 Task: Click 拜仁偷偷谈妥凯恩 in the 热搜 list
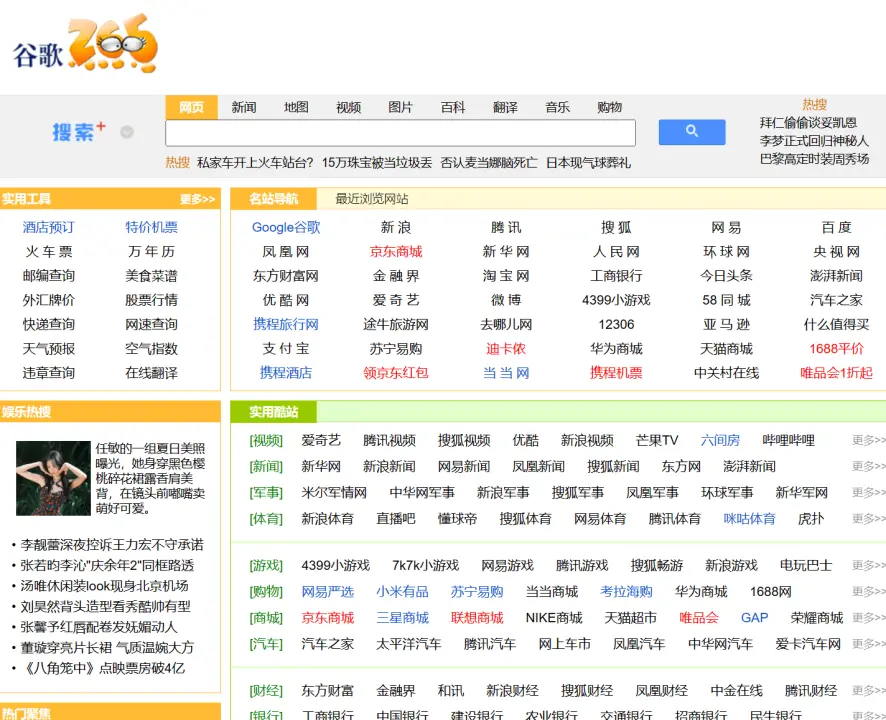(808, 123)
